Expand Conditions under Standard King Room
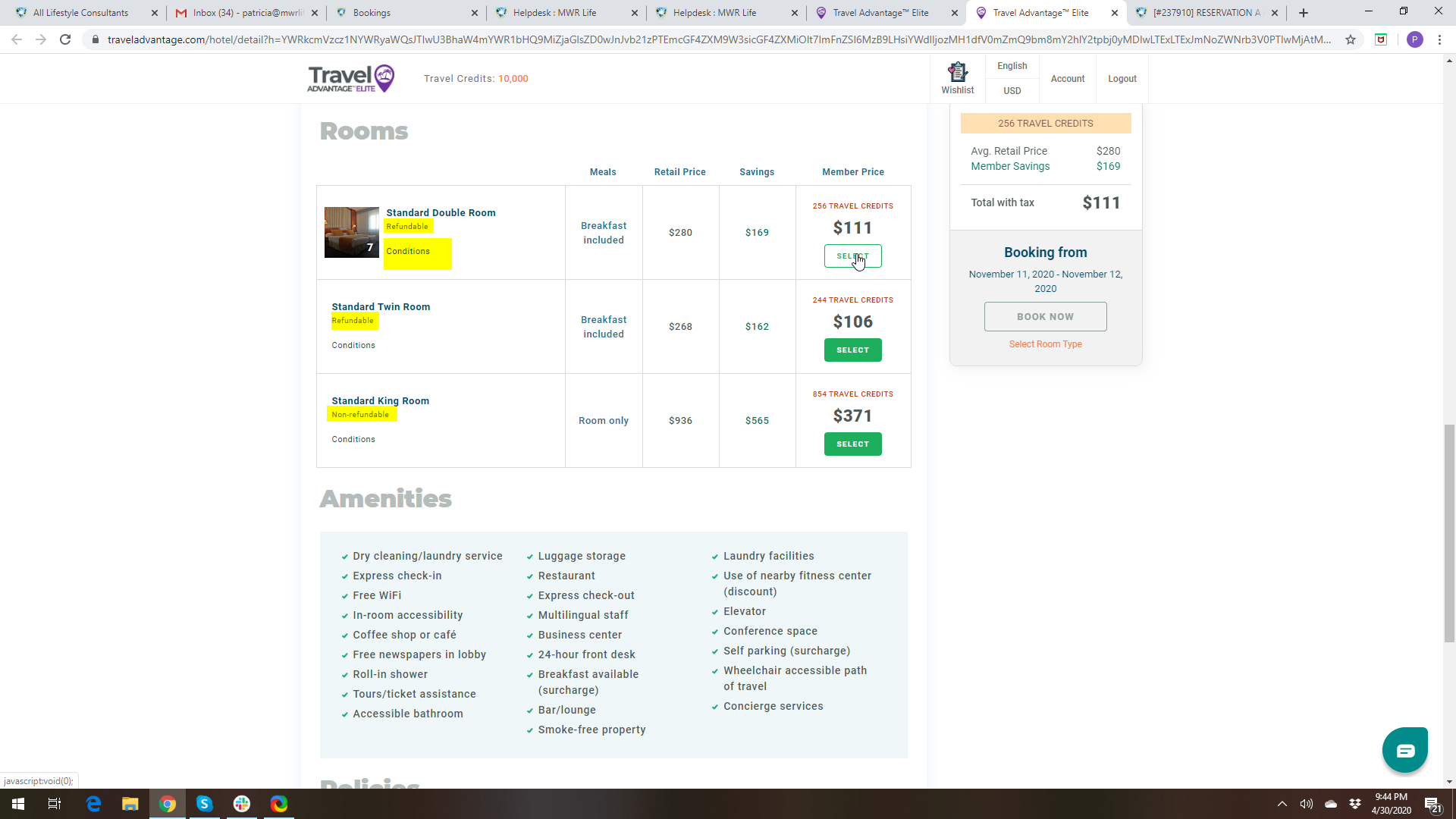 tap(353, 439)
